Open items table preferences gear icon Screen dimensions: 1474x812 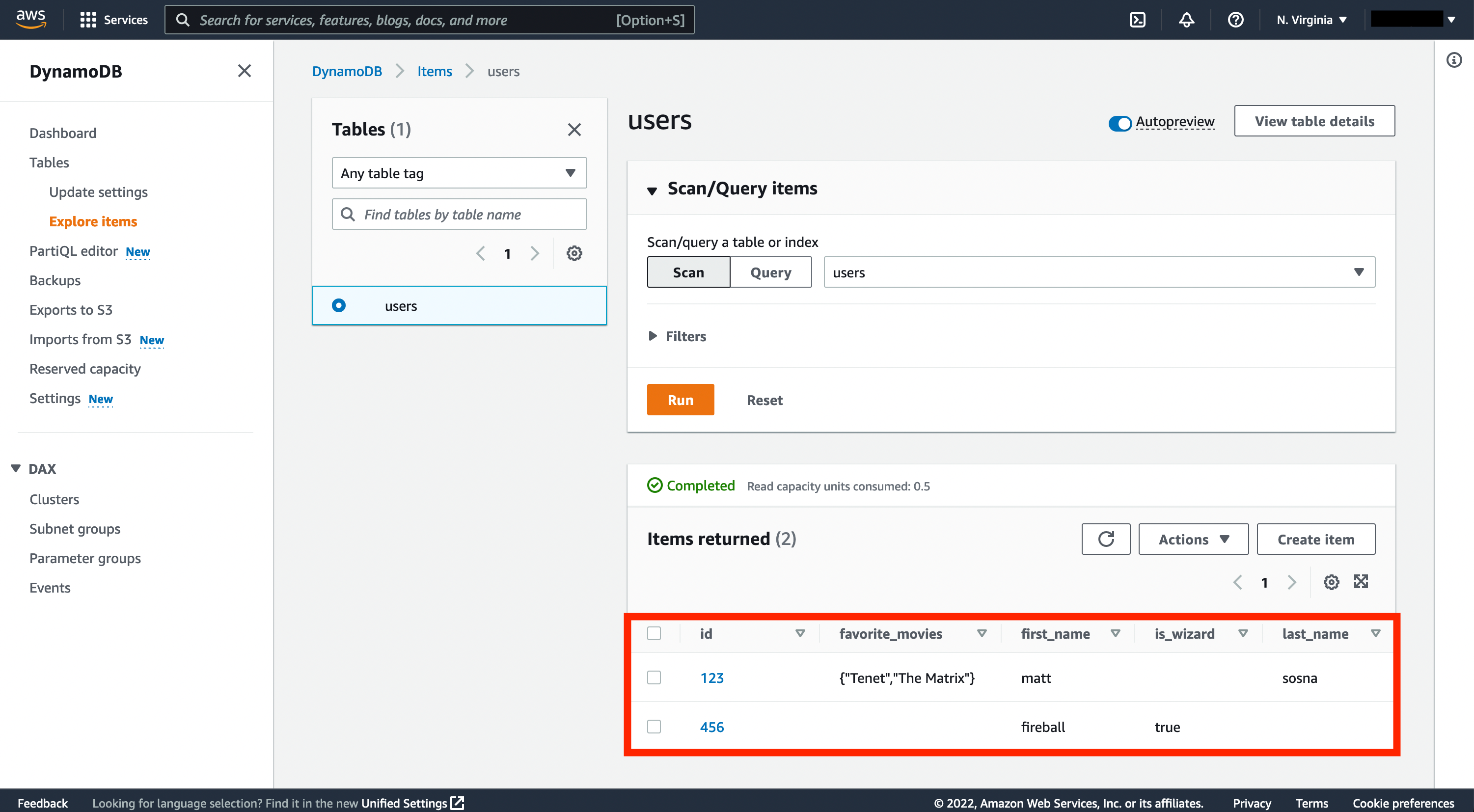point(1331,582)
